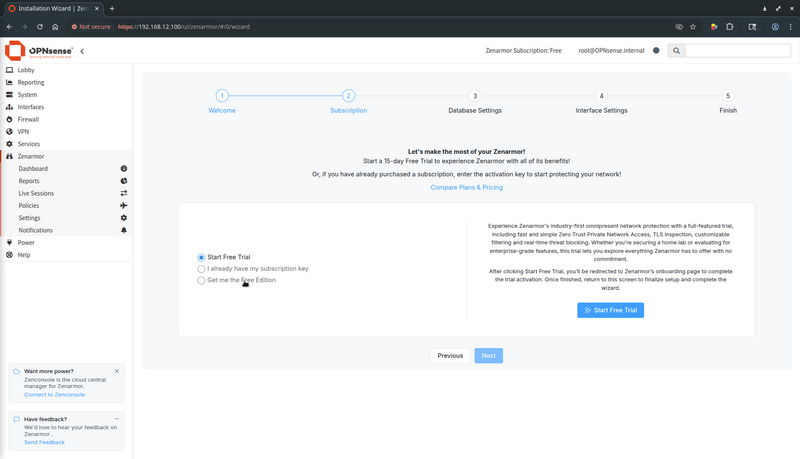Click the Reporting chart icon
800x459 pixels.
[x=9, y=82]
